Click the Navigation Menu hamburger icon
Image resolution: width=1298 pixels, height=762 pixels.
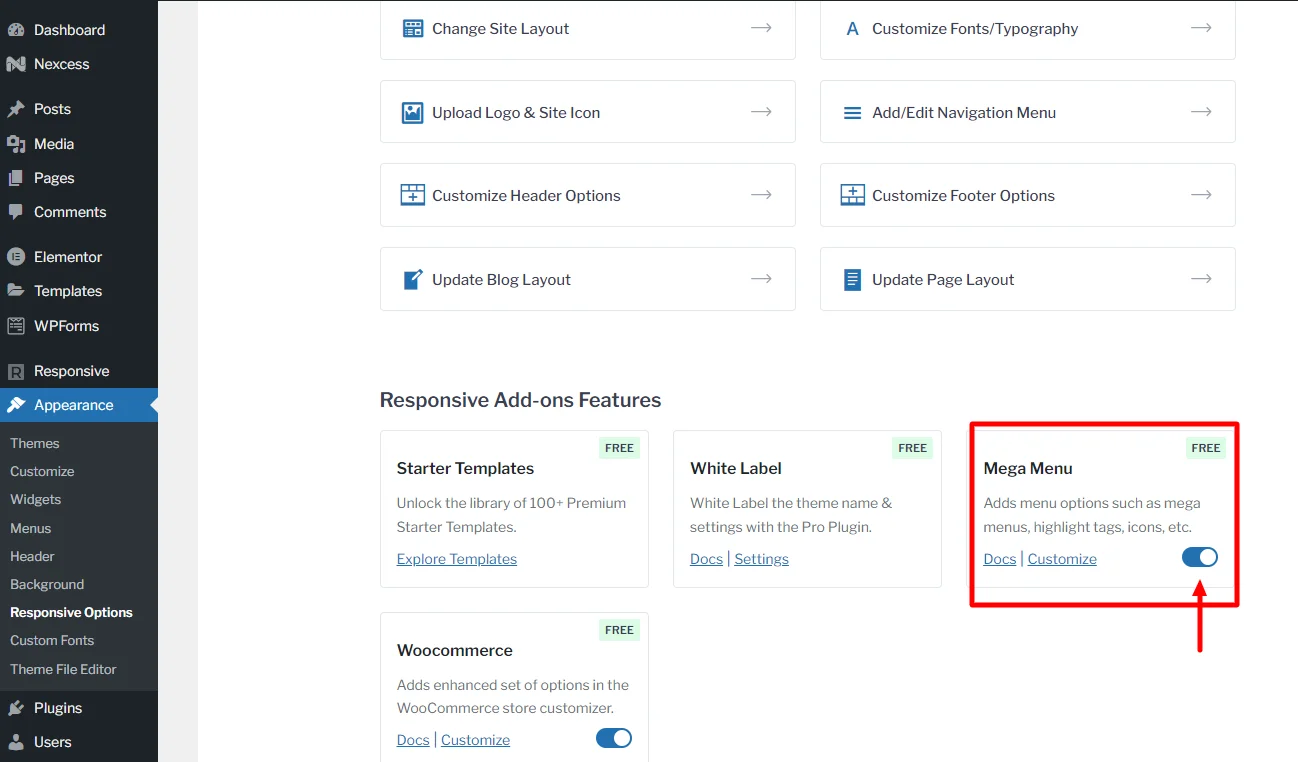point(853,113)
